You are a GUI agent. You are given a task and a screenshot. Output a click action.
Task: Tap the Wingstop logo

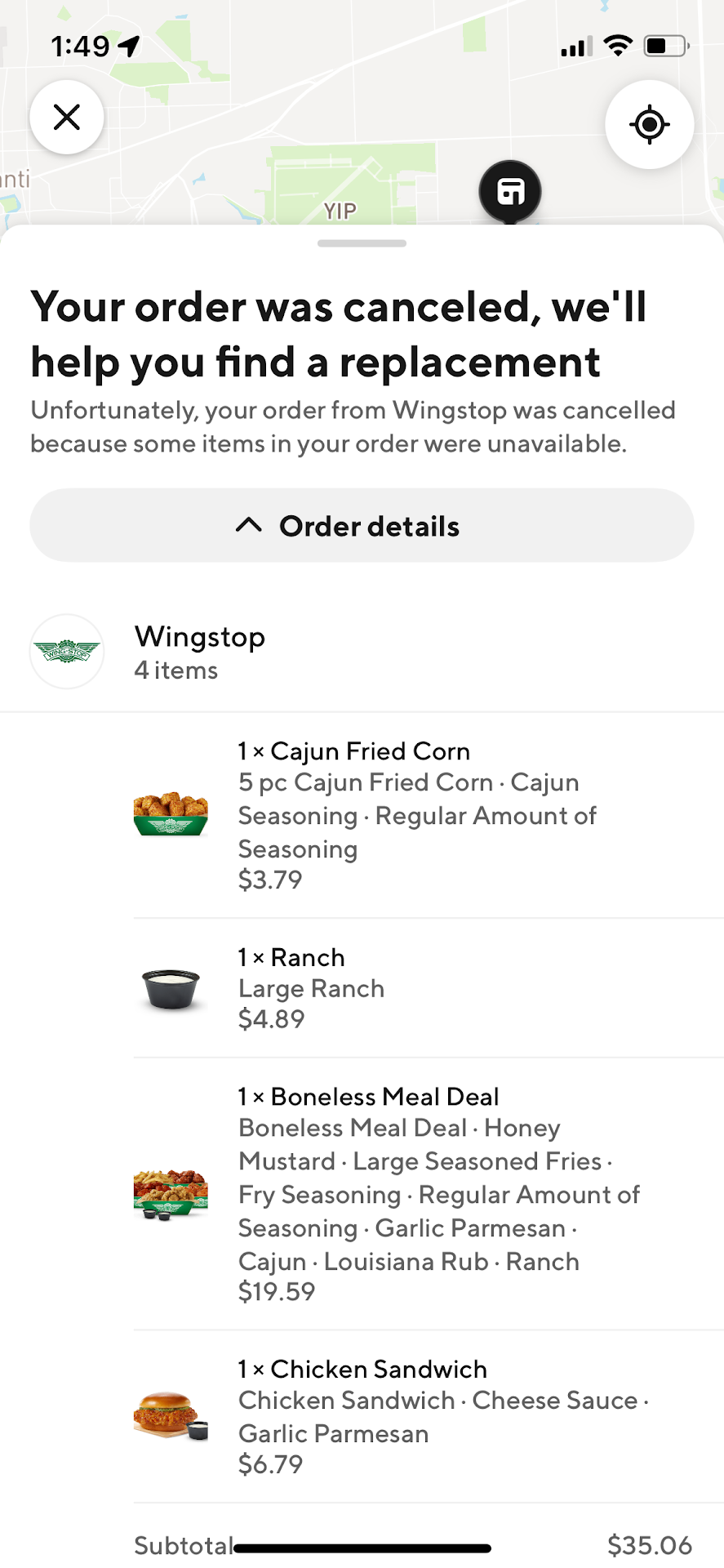(x=67, y=652)
